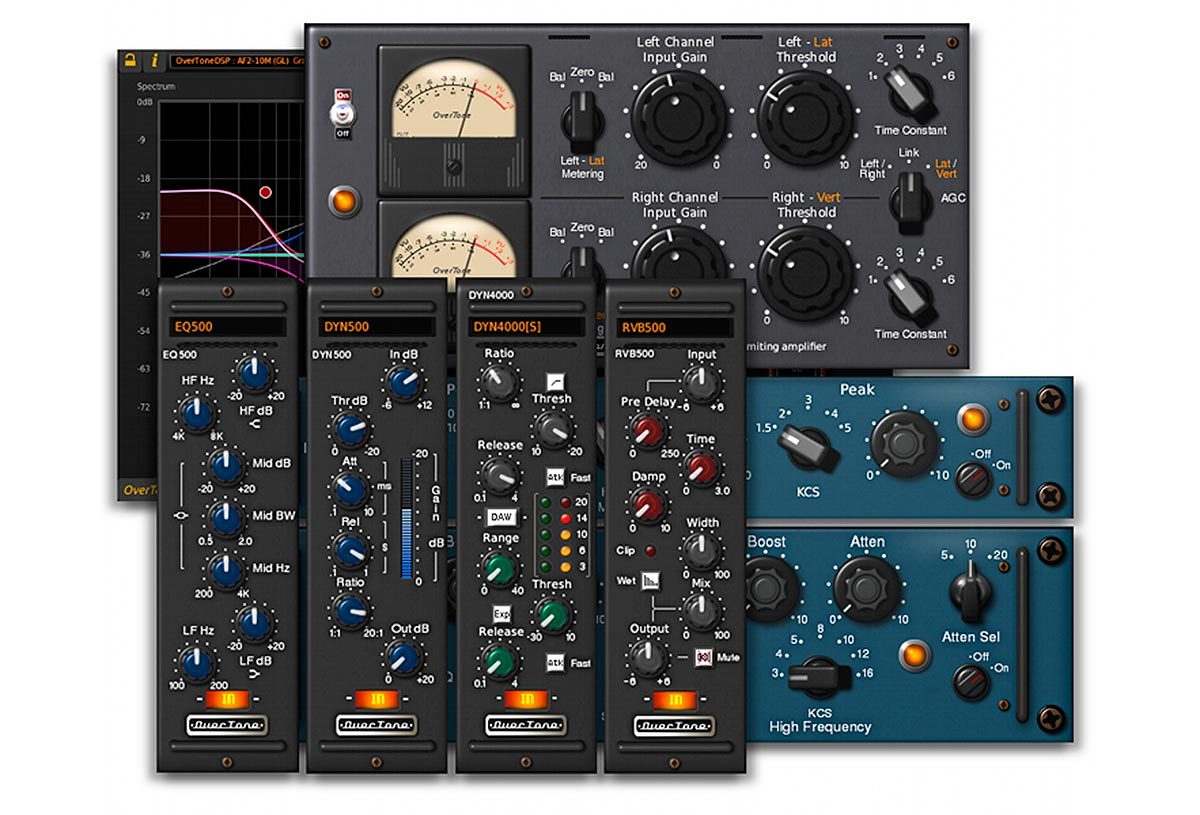The width and height of the screenshot is (1200, 815).
Task: Flip the On/Off power switch on the limiter
Action: tap(344, 112)
